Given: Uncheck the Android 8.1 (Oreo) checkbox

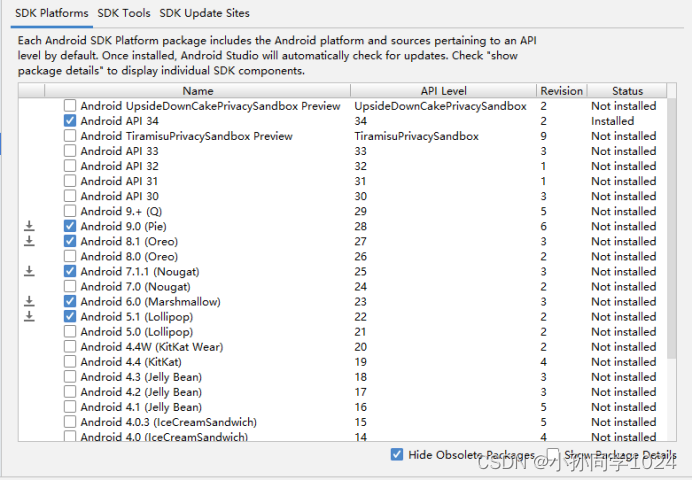Looking at the screenshot, I should 70,241.
